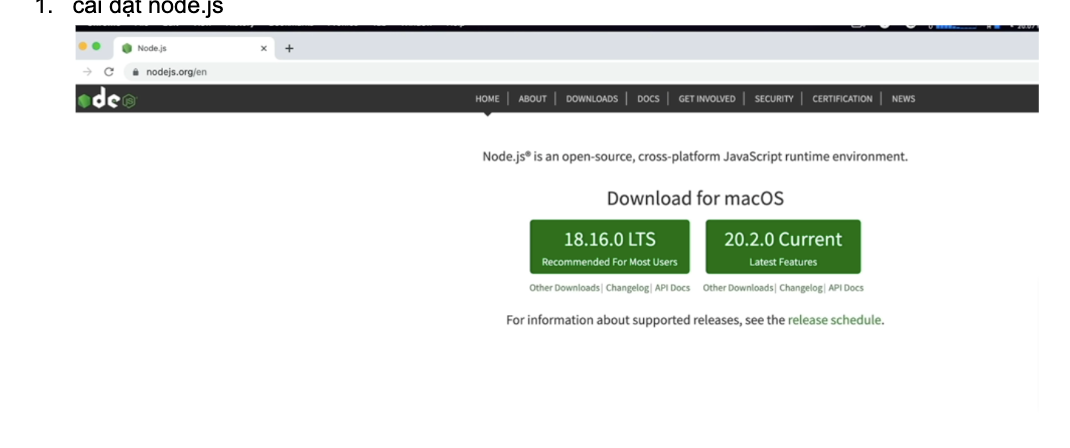Close the Node.js browser tab
This screenshot has width=1070, height=448.
(x=264, y=48)
